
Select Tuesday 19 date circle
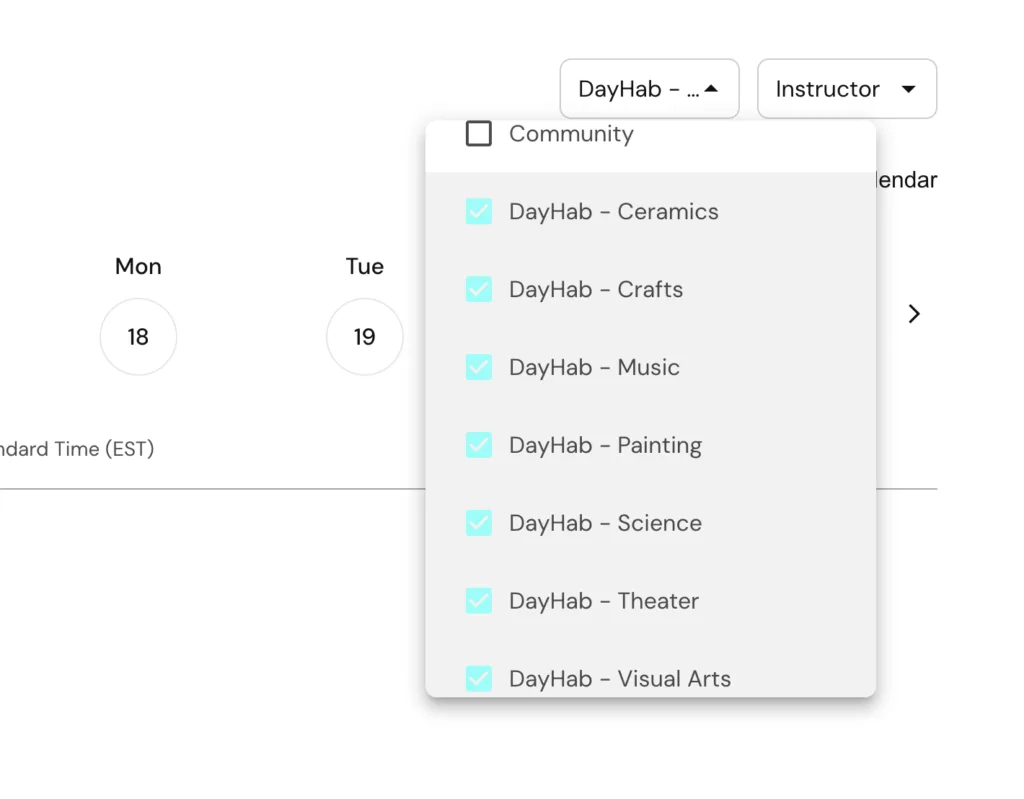364,336
